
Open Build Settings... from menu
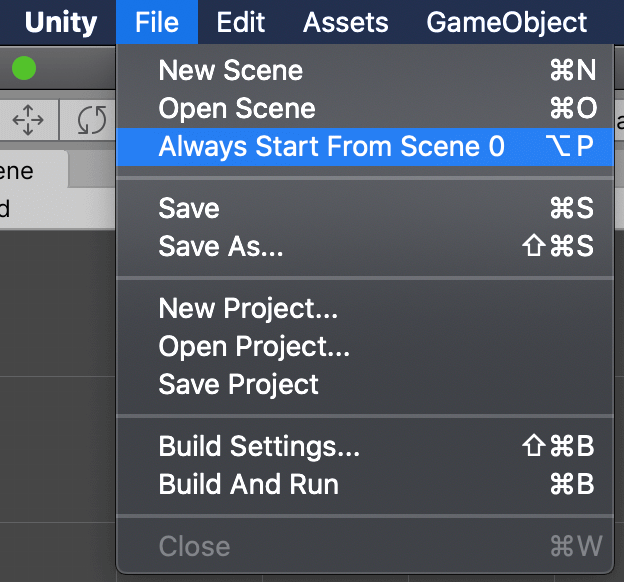(x=365, y=446)
